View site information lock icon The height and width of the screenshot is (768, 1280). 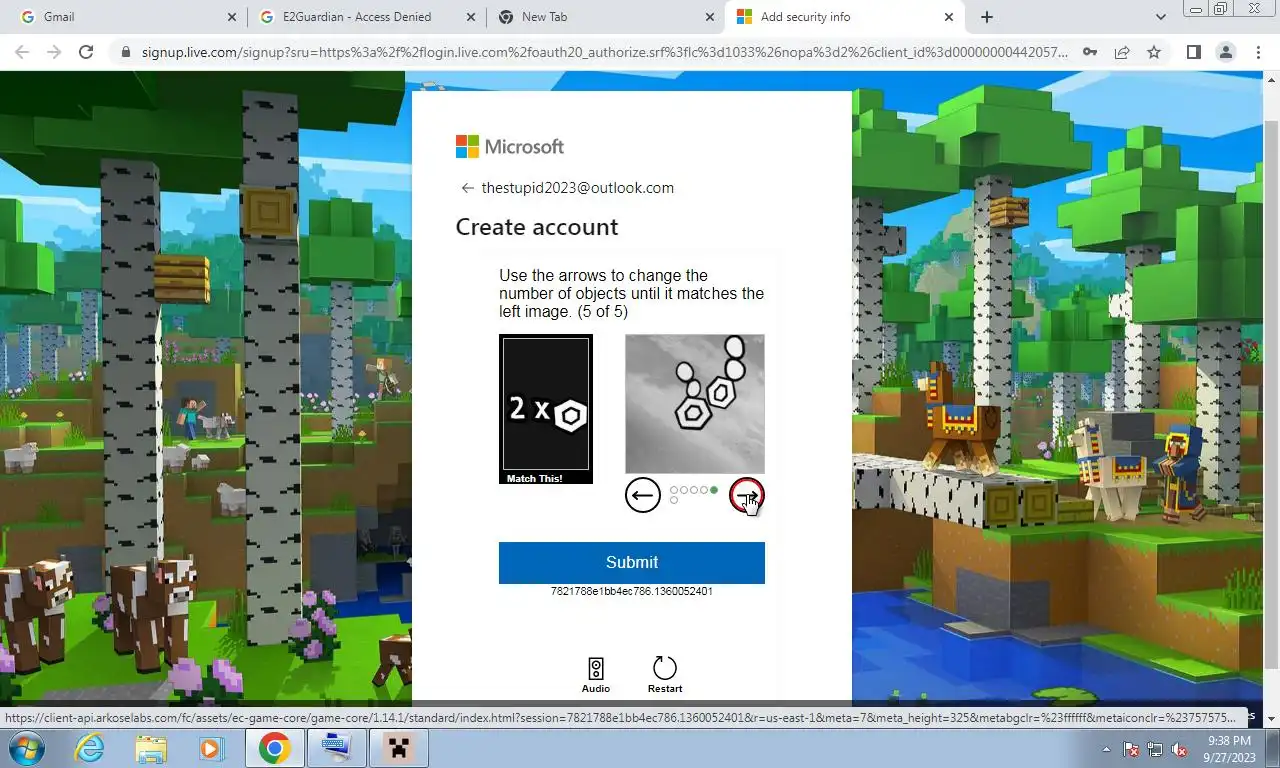coord(125,52)
